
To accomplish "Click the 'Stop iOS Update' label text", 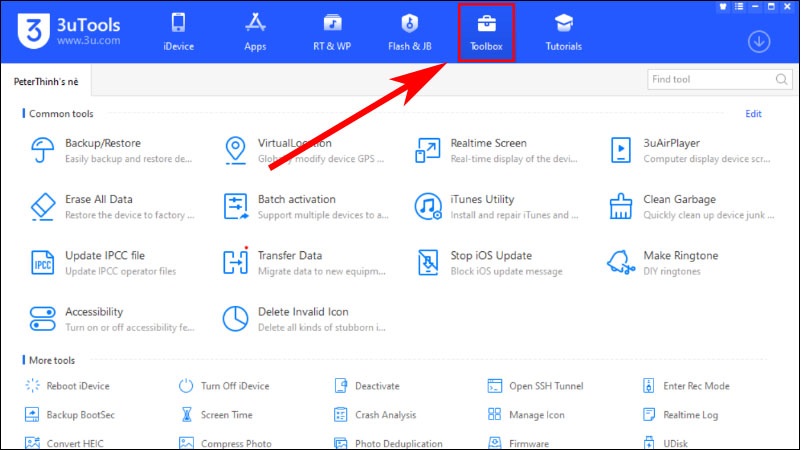I will [491, 255].
